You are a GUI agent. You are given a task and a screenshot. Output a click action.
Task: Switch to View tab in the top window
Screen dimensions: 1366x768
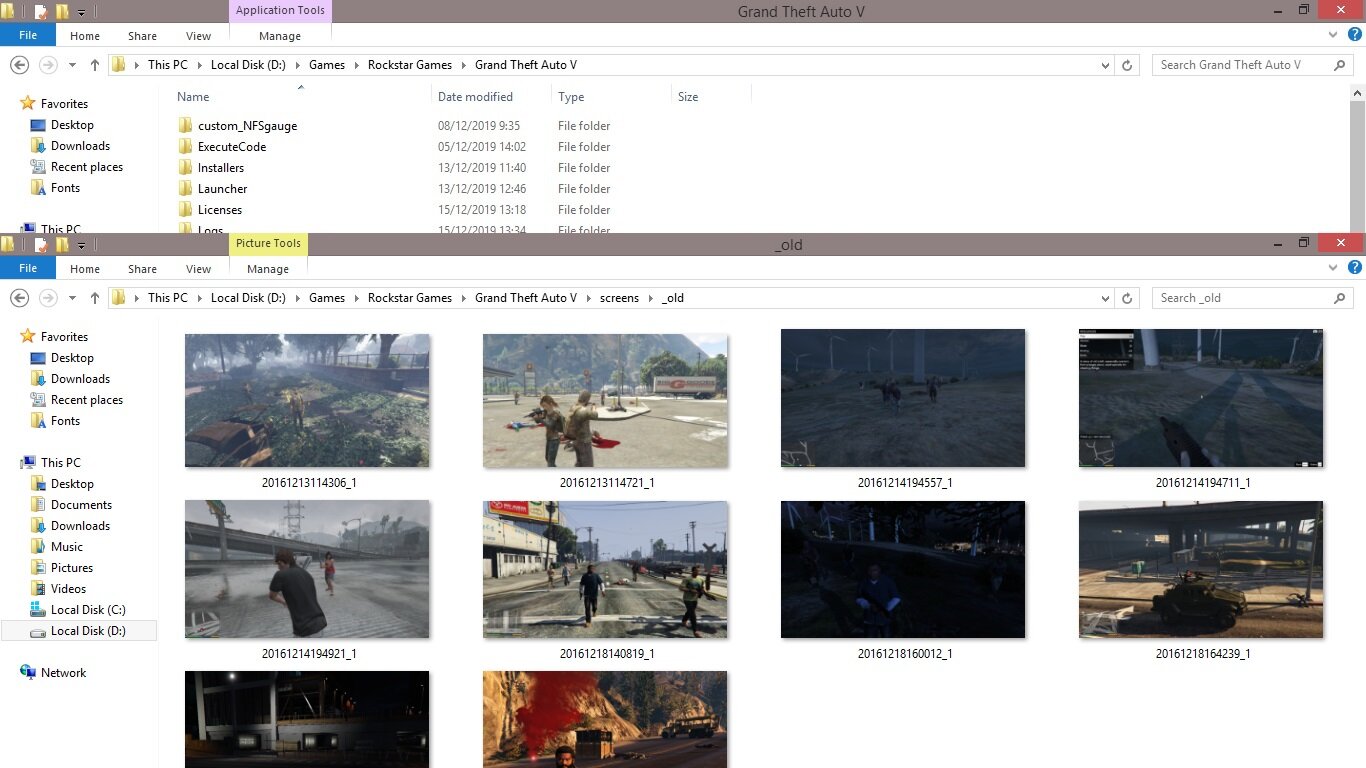coord(198,36)
